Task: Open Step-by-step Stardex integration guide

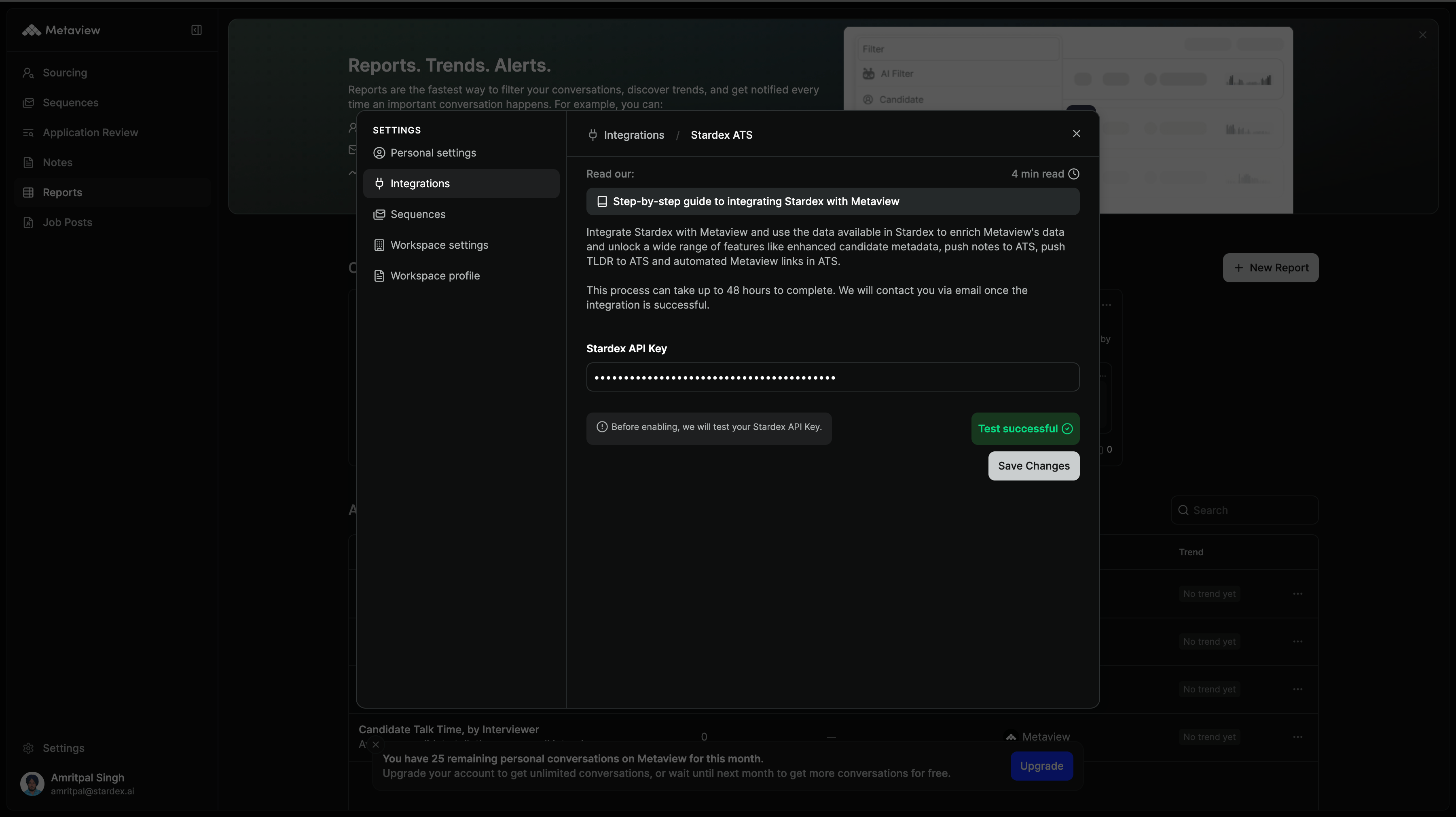Action: (832, 202)
